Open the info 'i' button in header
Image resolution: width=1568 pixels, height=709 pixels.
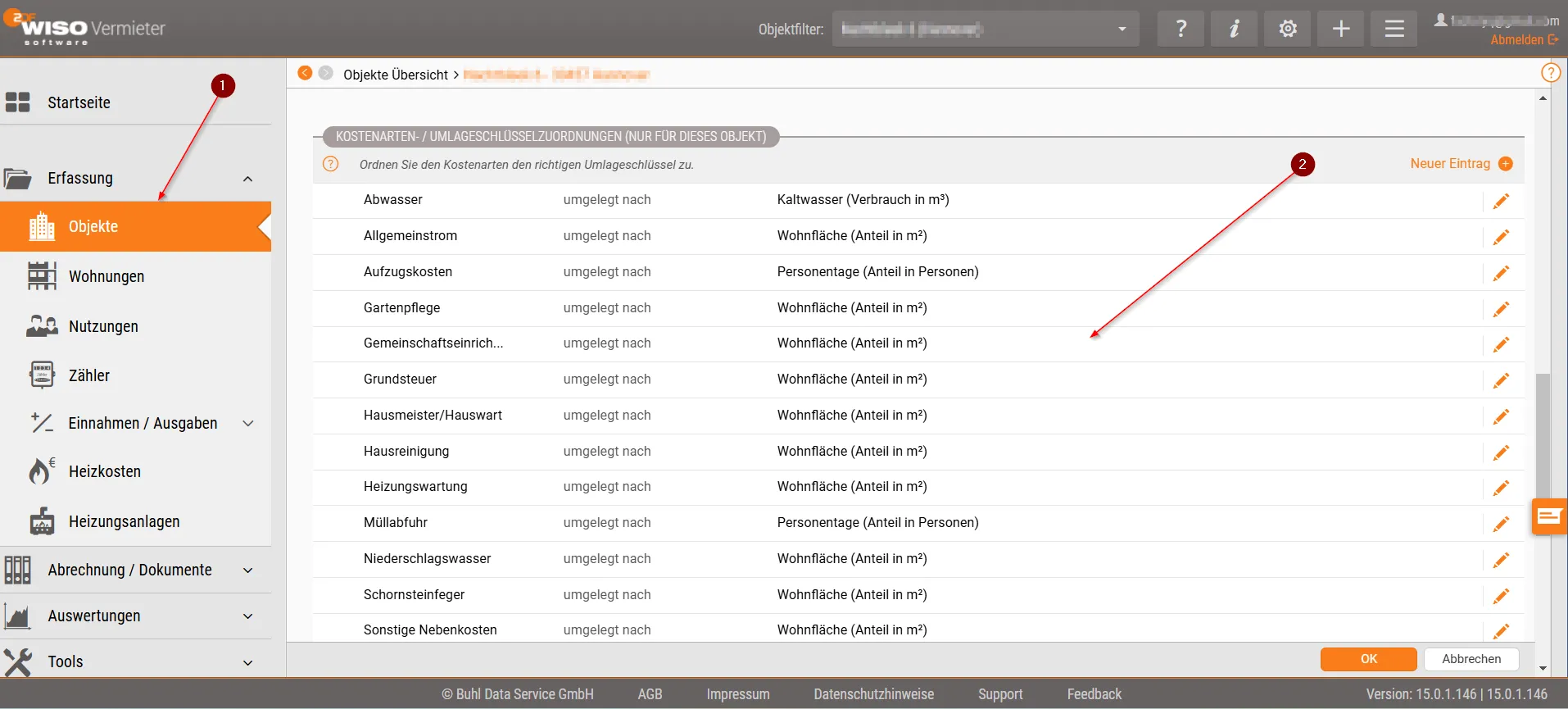tap(1234, 30)
